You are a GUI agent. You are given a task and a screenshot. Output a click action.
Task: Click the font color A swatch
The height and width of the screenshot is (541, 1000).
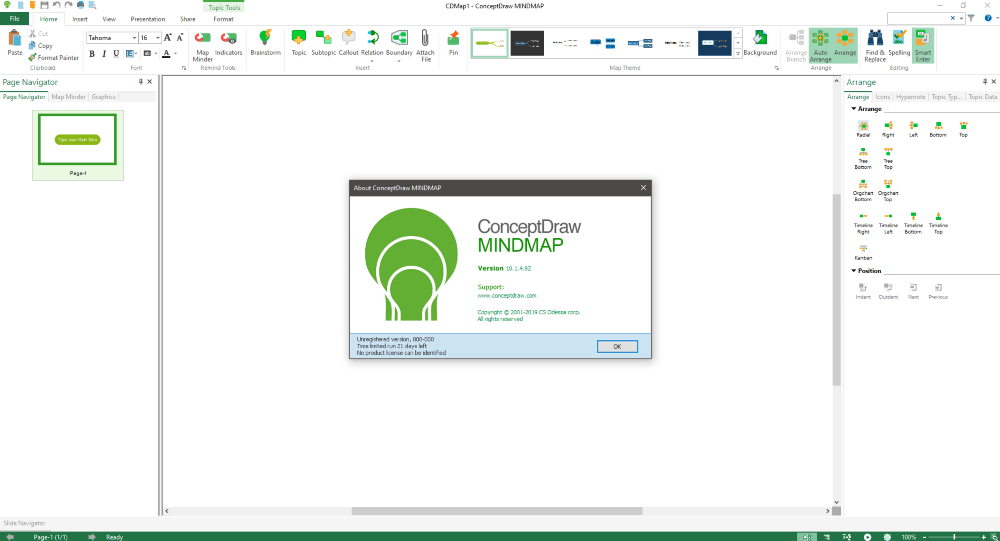tap(166, 54)
